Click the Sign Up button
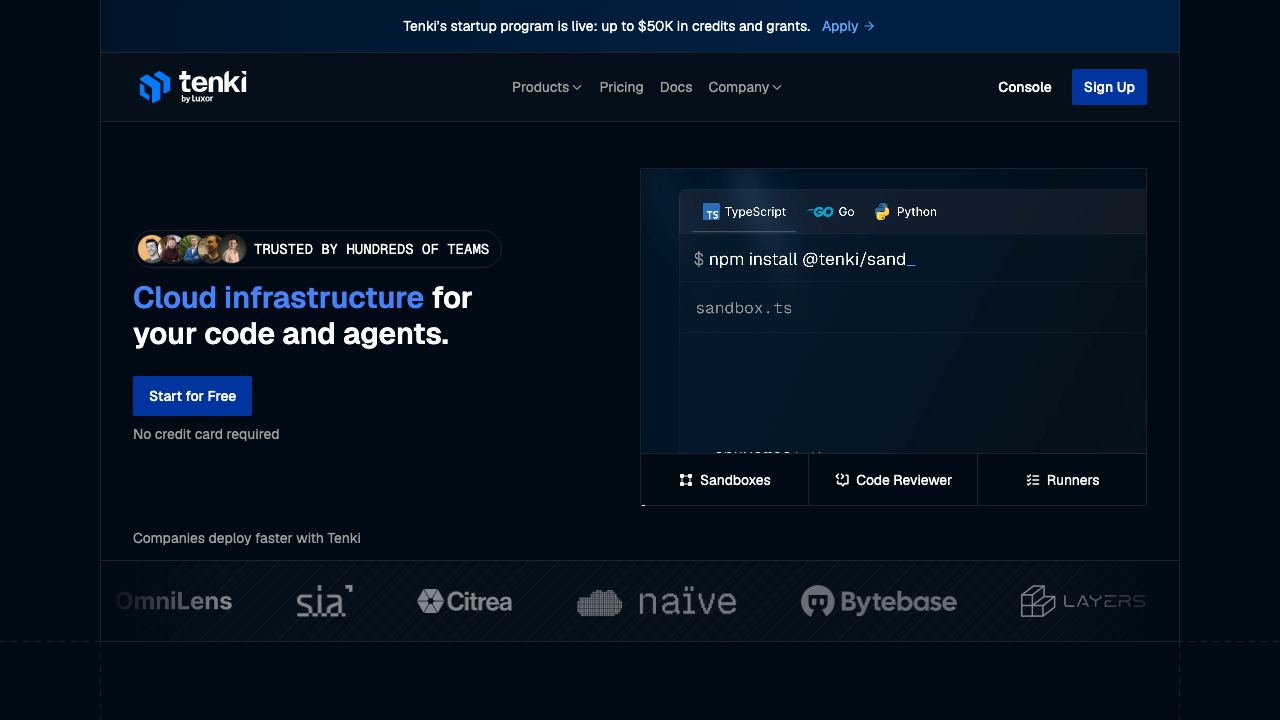 click(x=1109, y=87)
